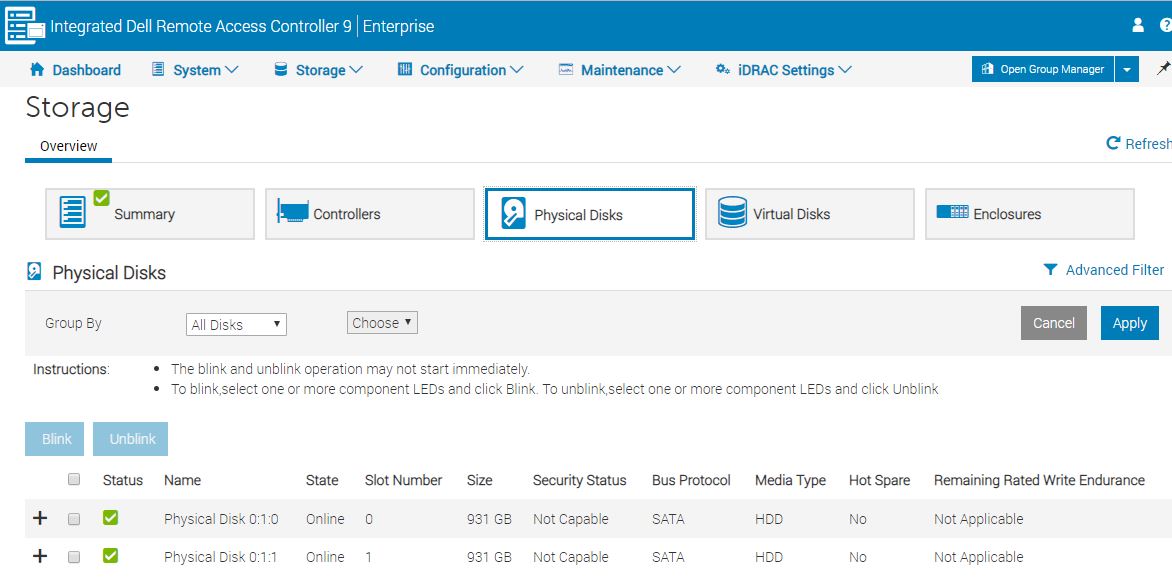The height and width of the screenshot is (579, 1172).
Task: Open the Storage menu
Action: click(318, 70)
